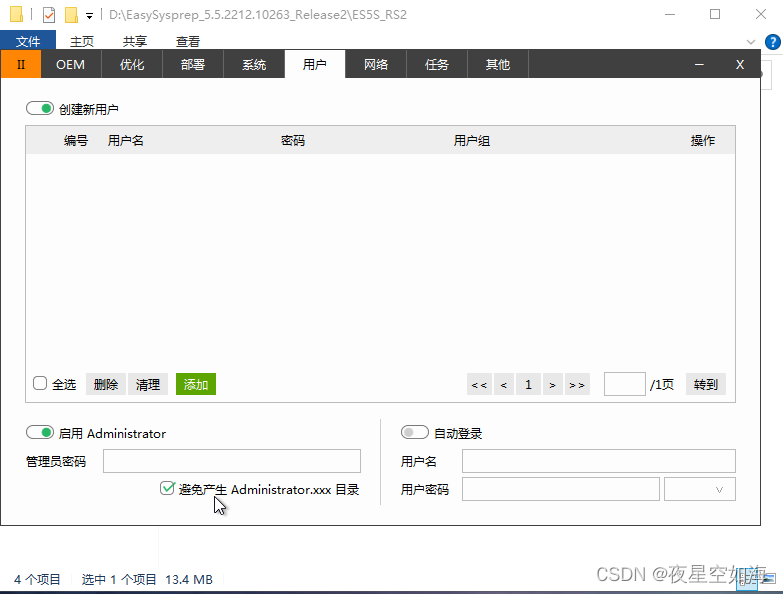Click page number 1 button

click(528, 384)
